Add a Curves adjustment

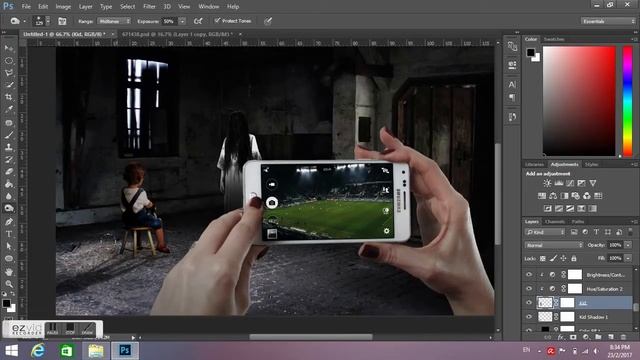point(570,183)
